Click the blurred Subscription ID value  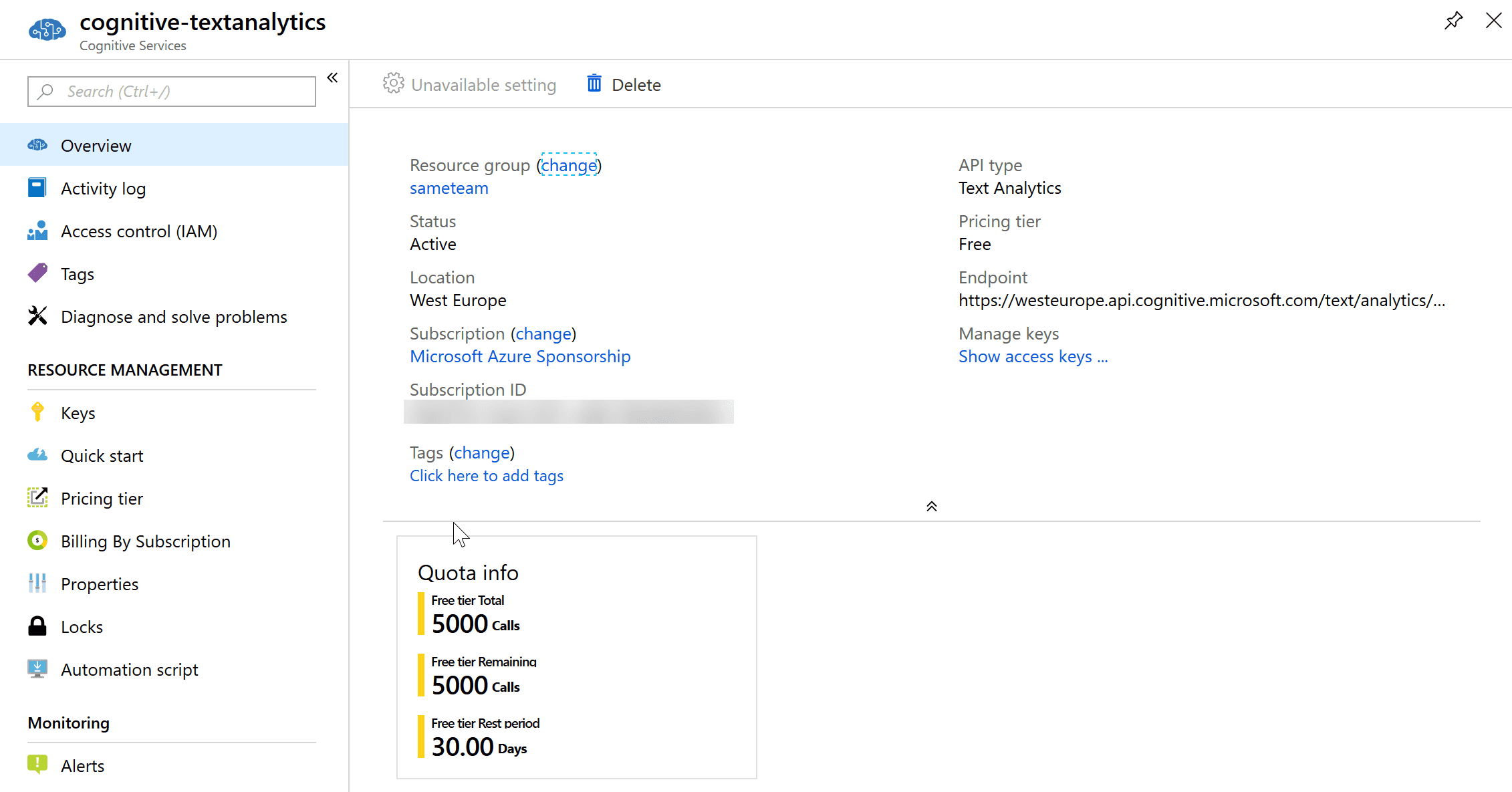pos(569,412)
